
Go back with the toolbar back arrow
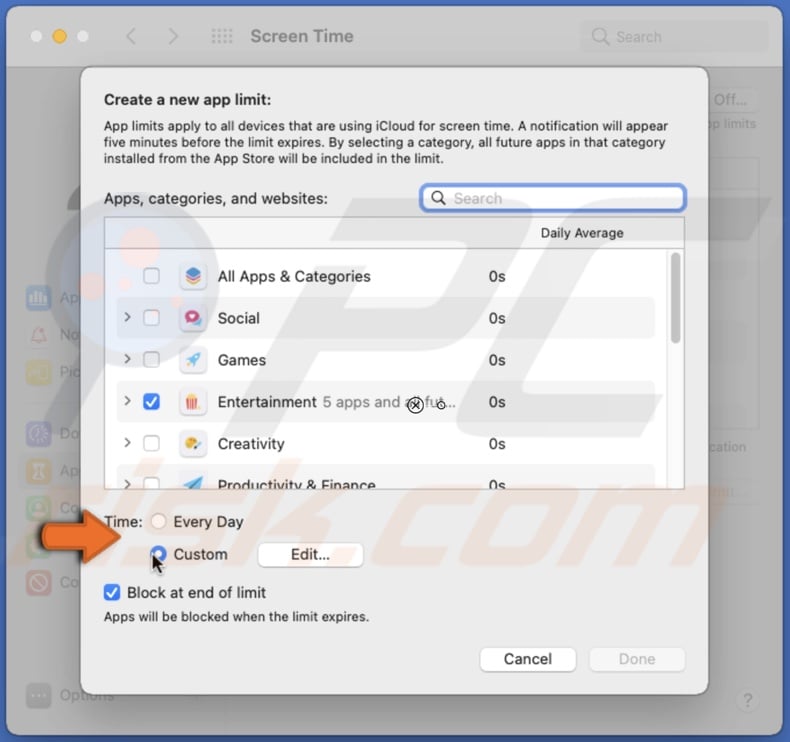(131, 36)
